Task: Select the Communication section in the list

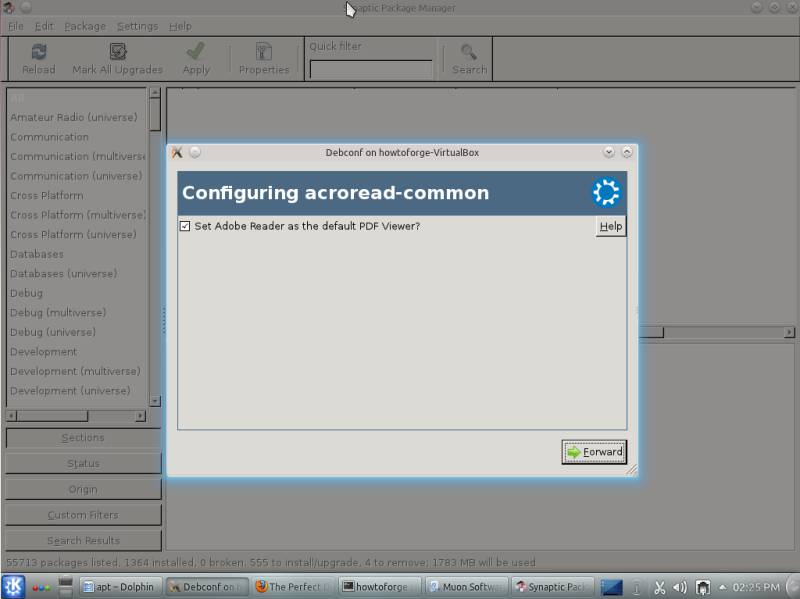Action: (77, 137)
